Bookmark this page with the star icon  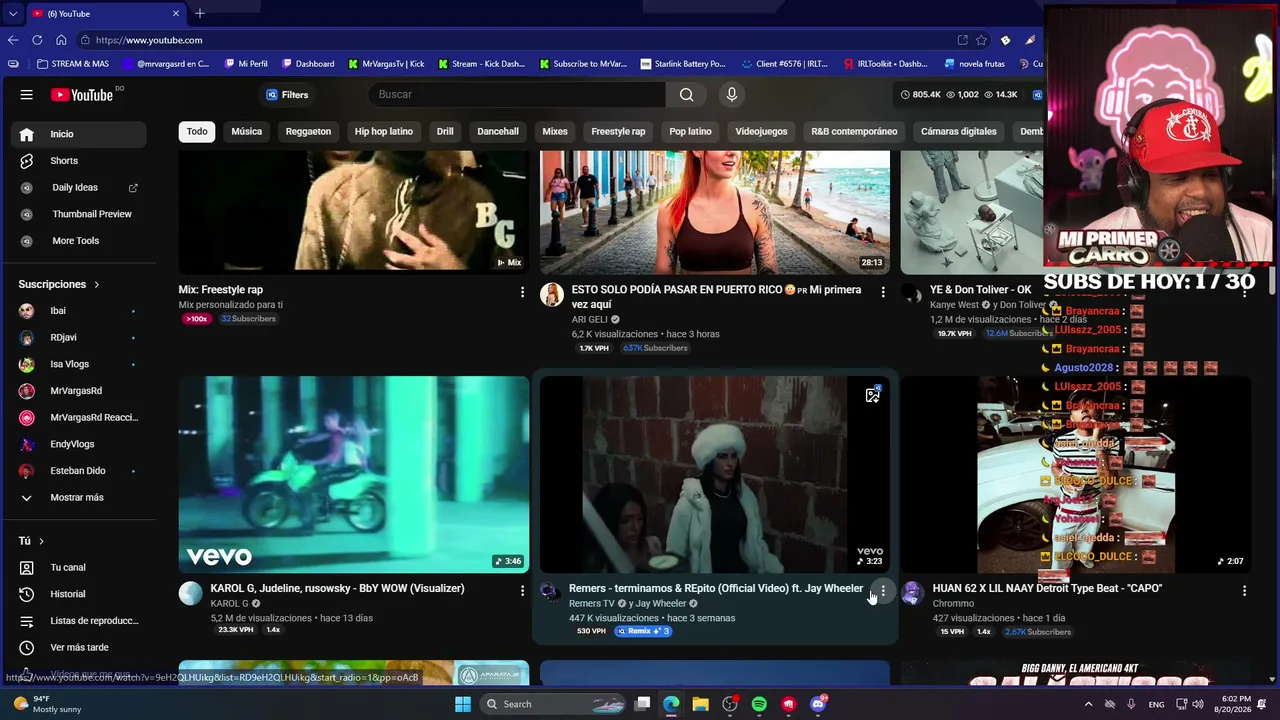coord(982,40)
